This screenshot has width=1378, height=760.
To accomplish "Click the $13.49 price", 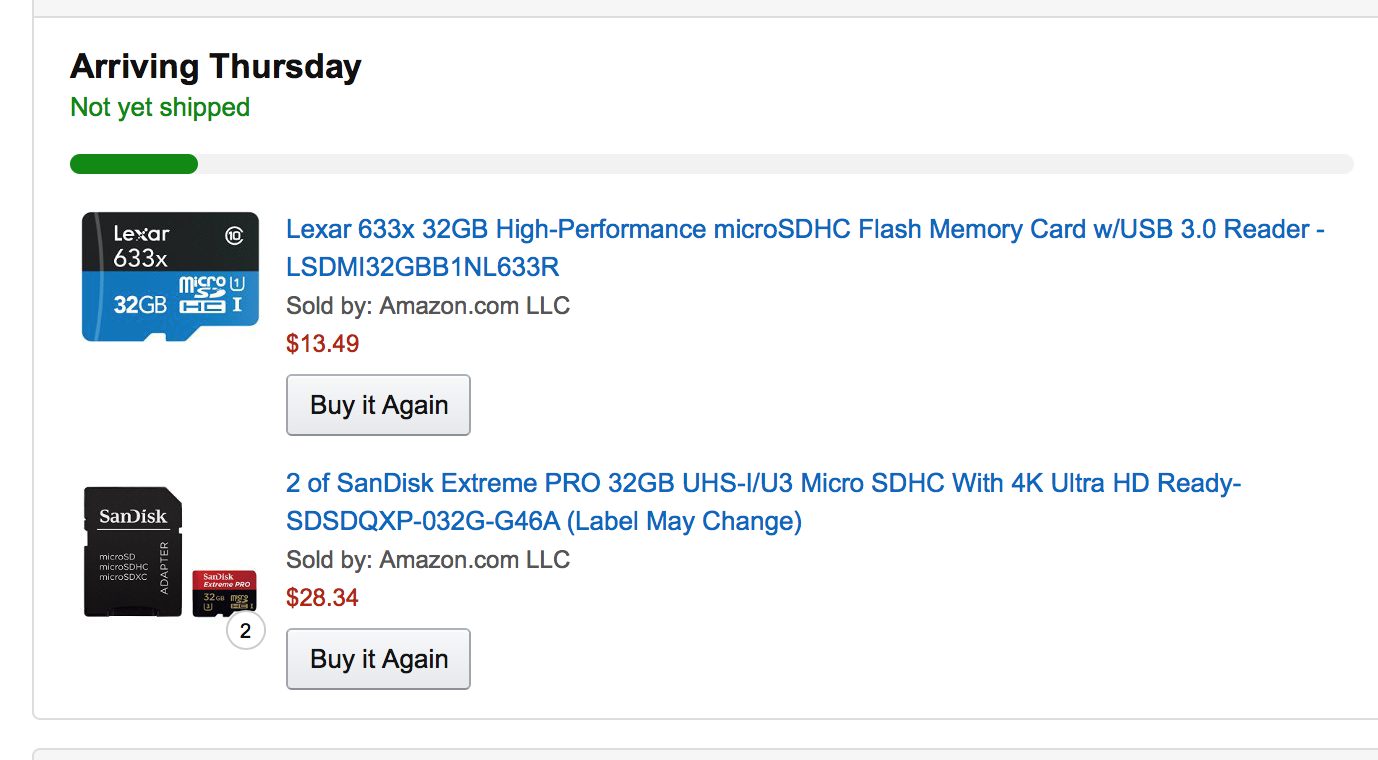I will tap(322, 344).
